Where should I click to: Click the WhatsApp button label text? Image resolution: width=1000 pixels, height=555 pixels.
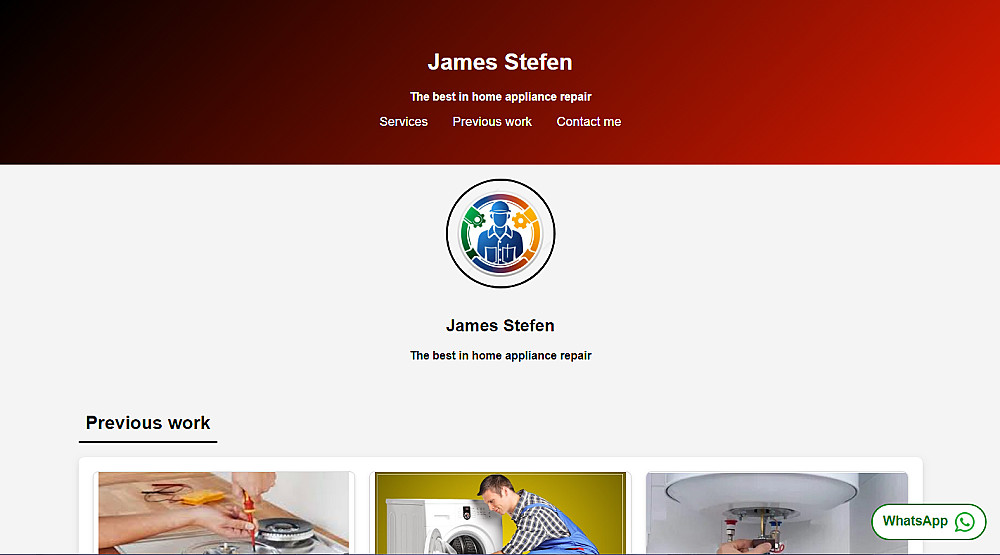coord(915,521)
